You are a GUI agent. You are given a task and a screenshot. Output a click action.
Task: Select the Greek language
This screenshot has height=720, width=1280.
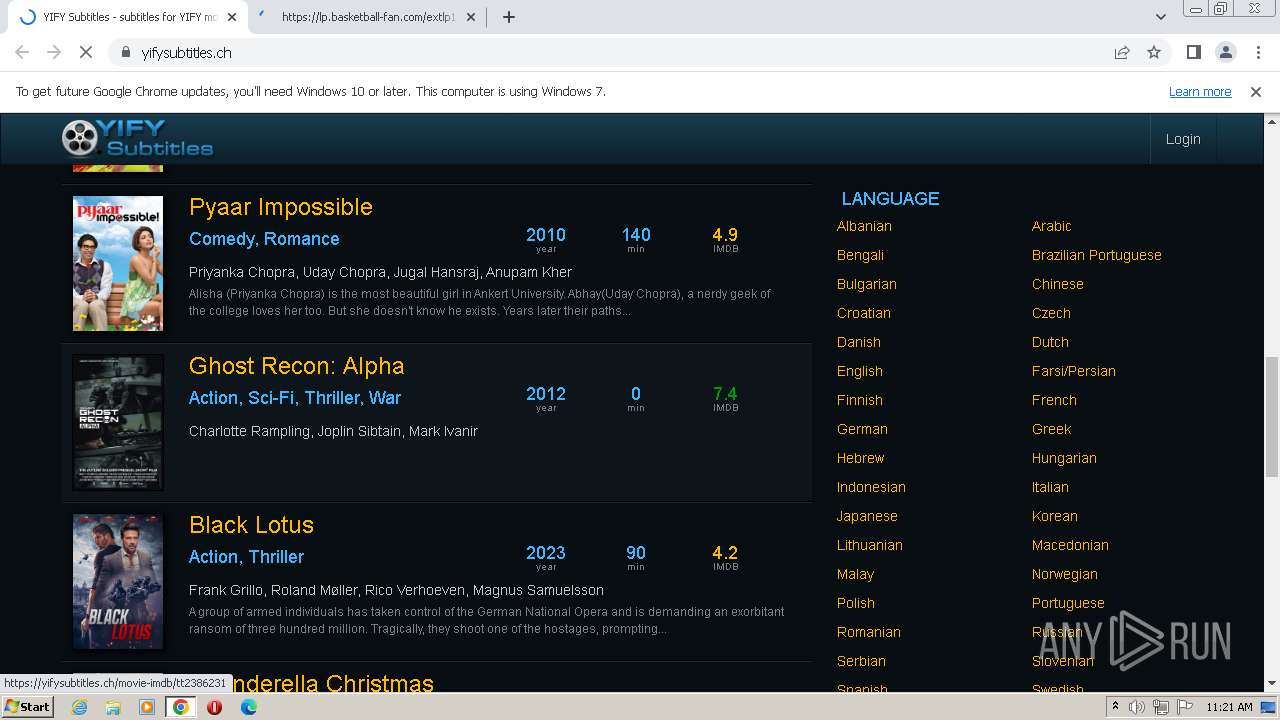tap(1051, 429)
